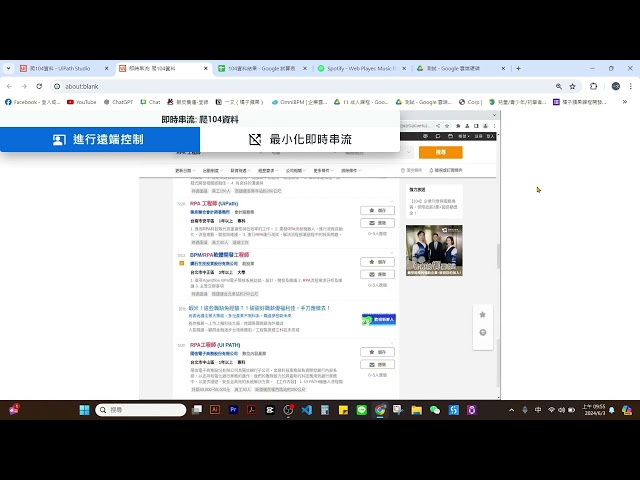This screenshot has height=480, width=640.
Task: Open Visual Studio Code from the taskbar
Action: click(x=307, y=410)
